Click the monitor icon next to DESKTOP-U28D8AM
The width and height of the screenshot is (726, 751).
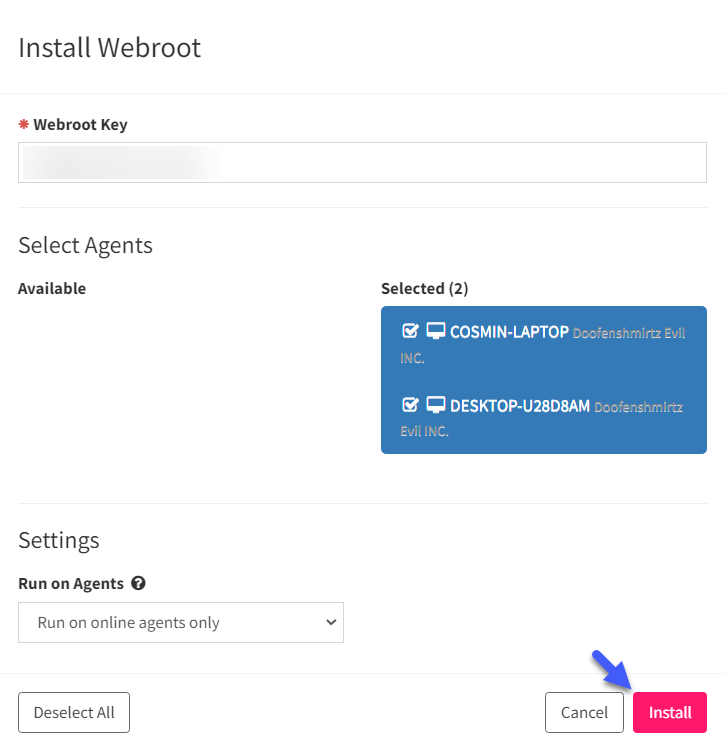[x=436, y=405]
